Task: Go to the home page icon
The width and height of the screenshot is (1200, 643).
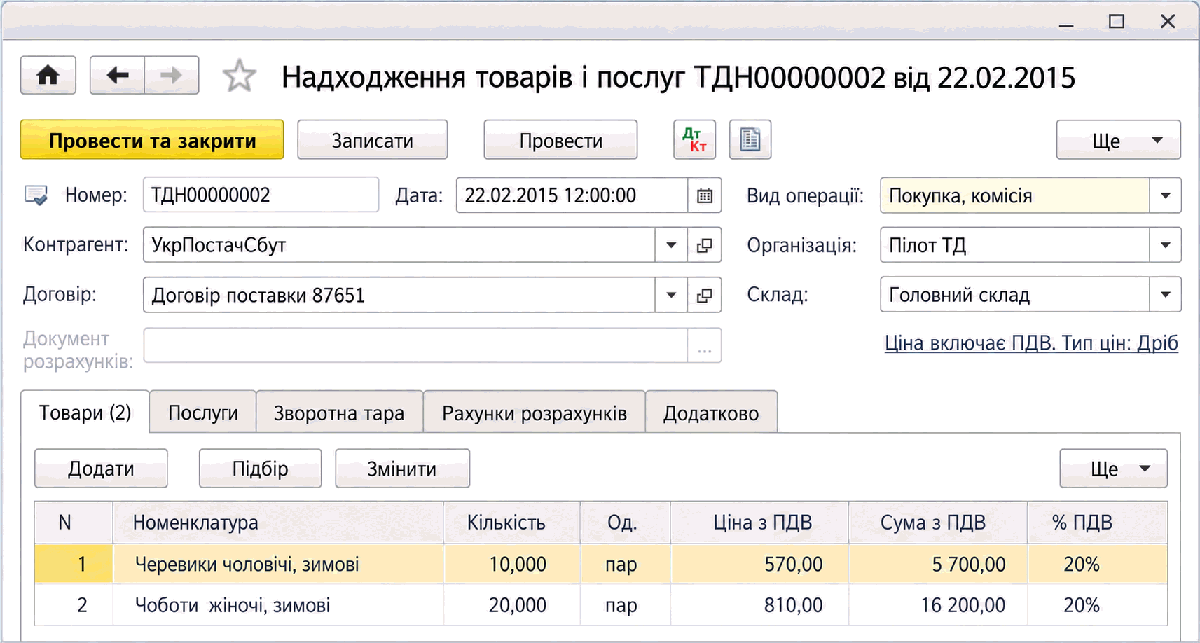Action: coord(48,76)
